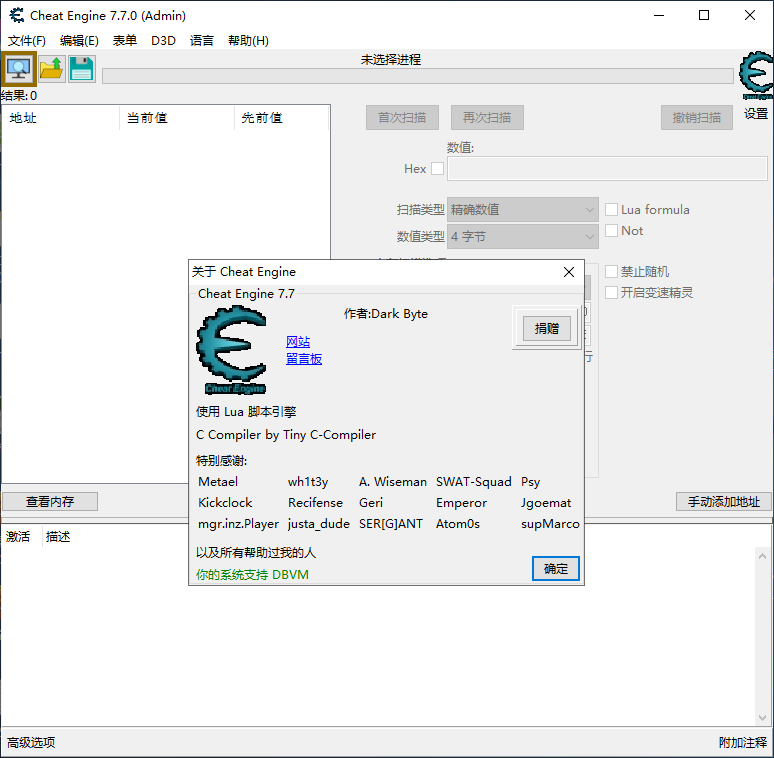Image resolution: width=774 pixels, height=758 pixels.
Task: Click the name Kickclock in credits
Action: tap(225, 502)
